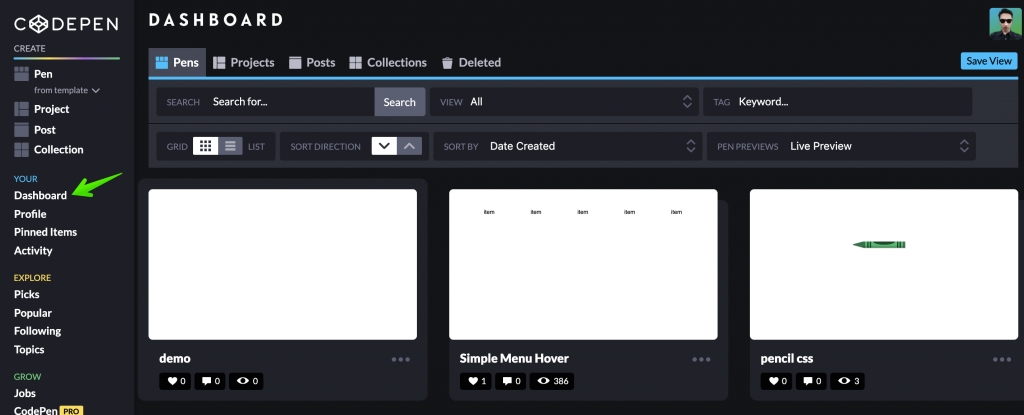Click the Pen icon under Create

[x=23, y=75]
